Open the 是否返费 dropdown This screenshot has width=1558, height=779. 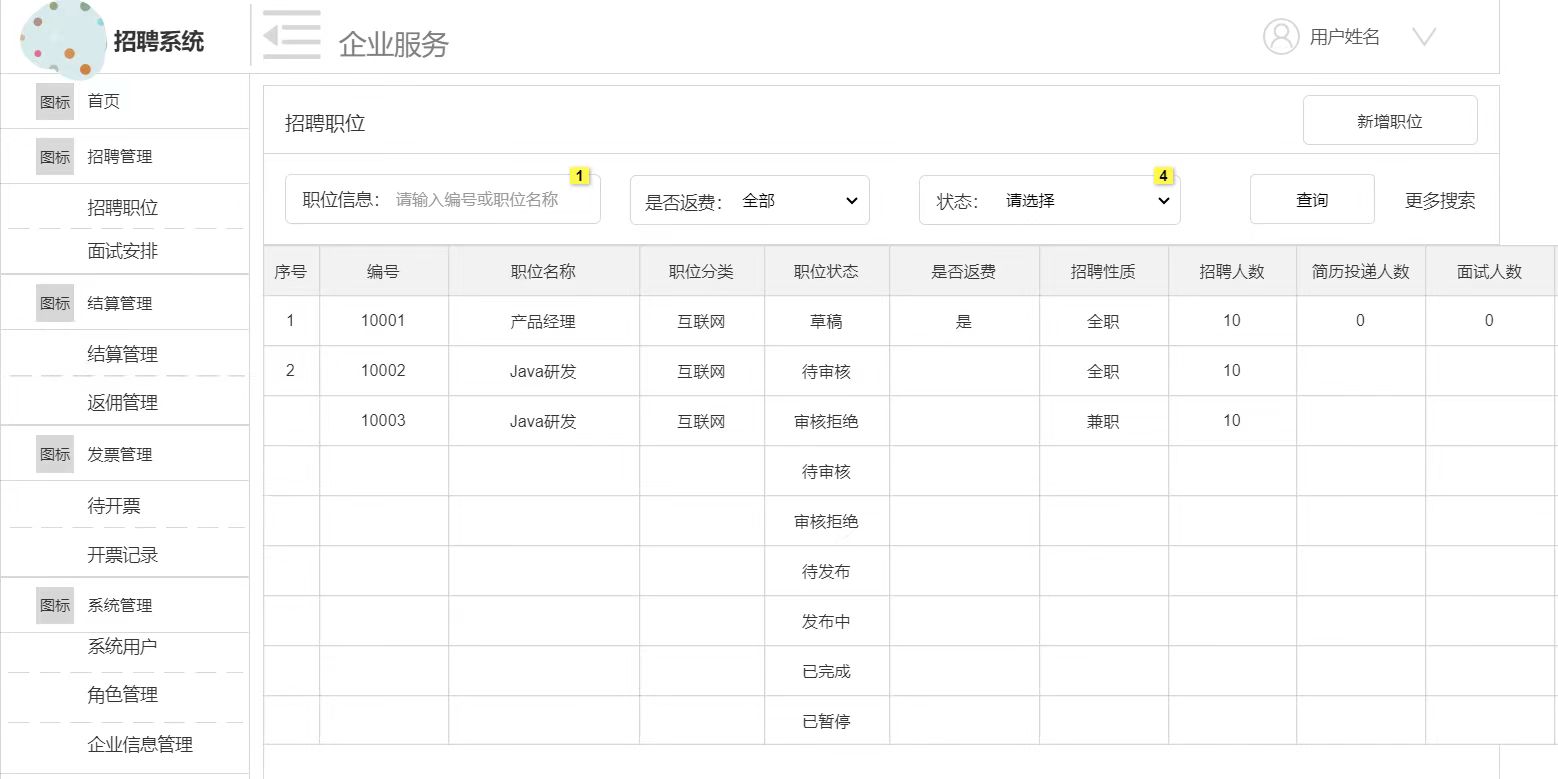(x=750, y=200)
